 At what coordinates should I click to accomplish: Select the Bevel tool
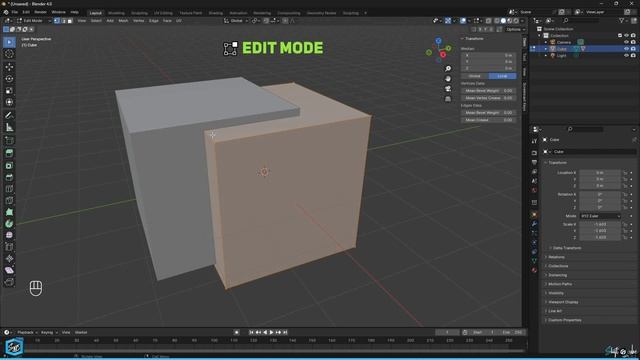point(9,177)
